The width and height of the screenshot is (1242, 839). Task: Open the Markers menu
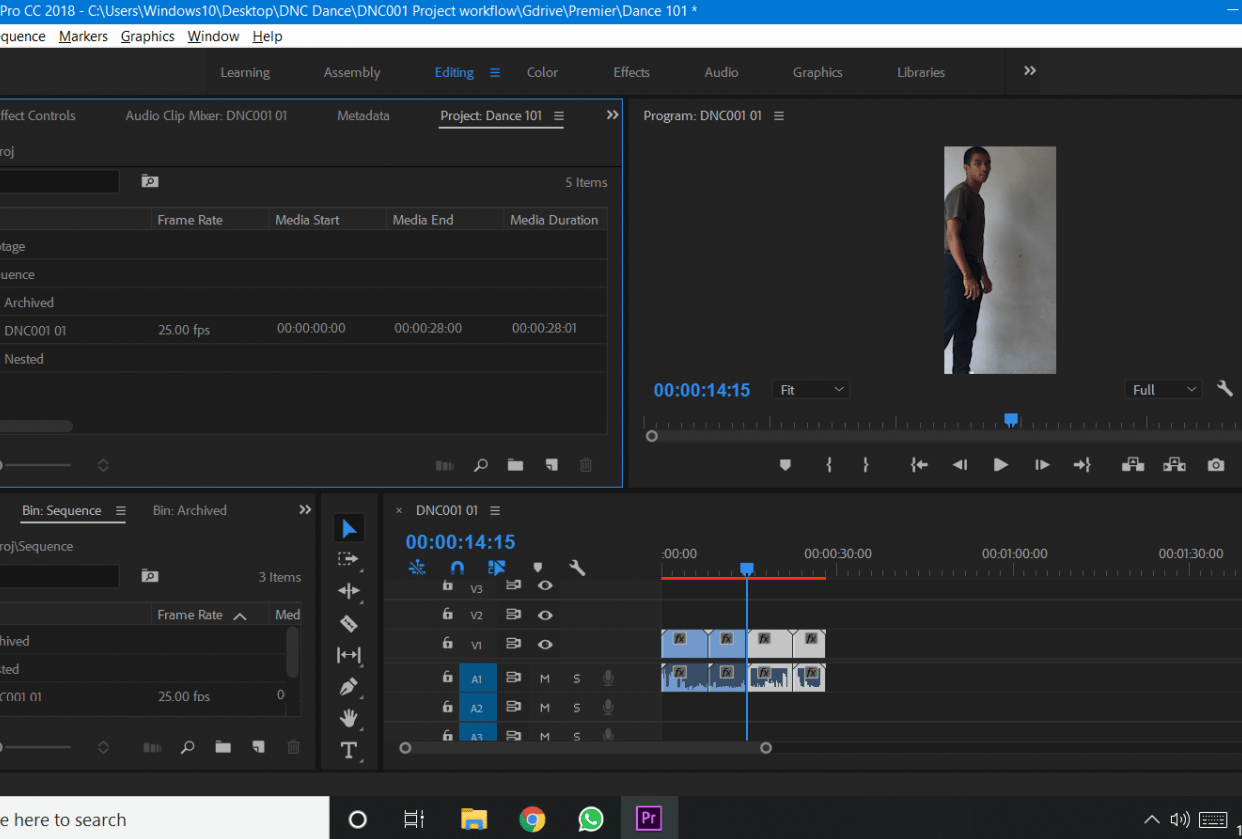pos(83,36)
